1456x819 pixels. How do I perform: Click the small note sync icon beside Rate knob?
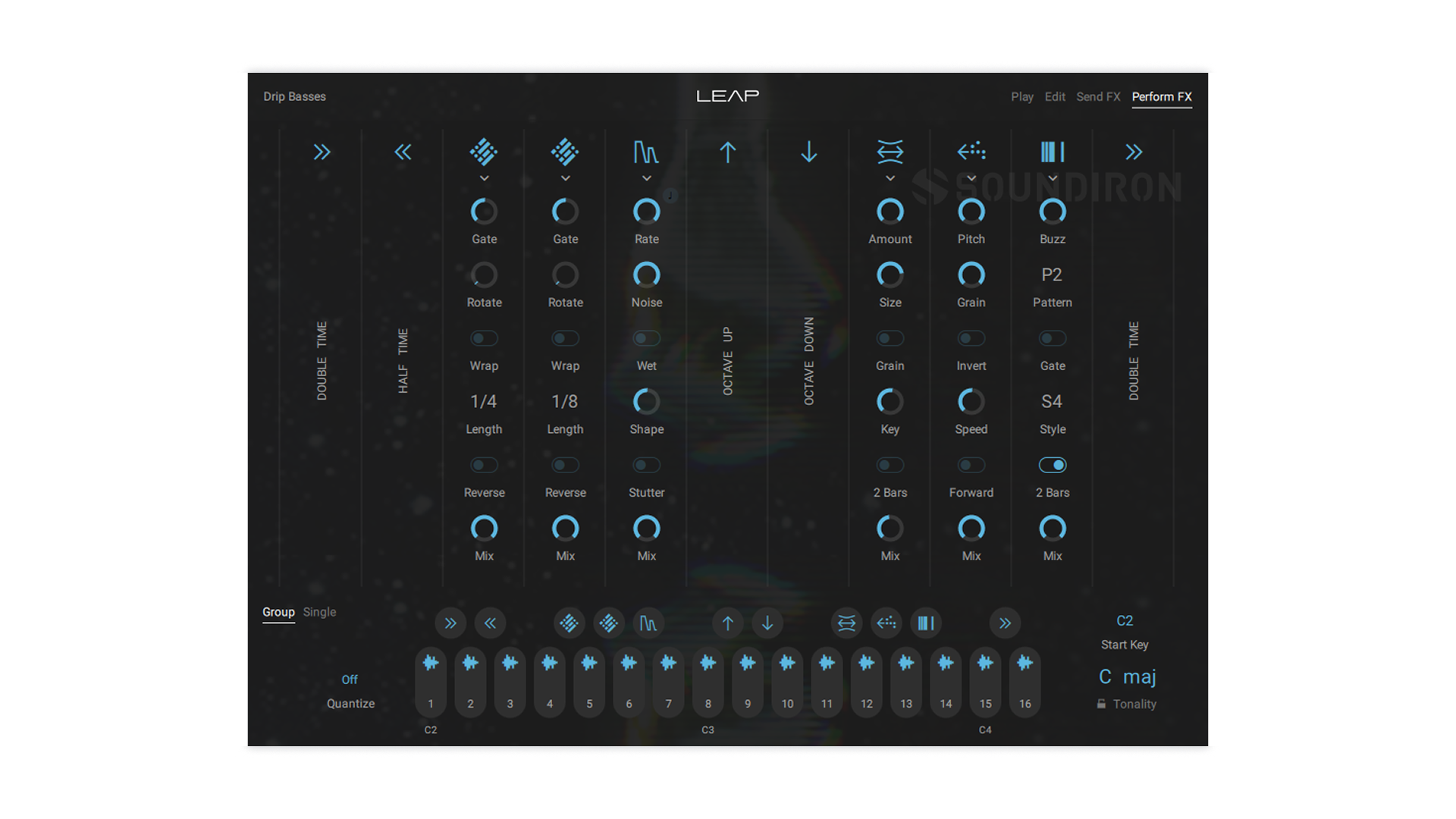pos(670,196)
